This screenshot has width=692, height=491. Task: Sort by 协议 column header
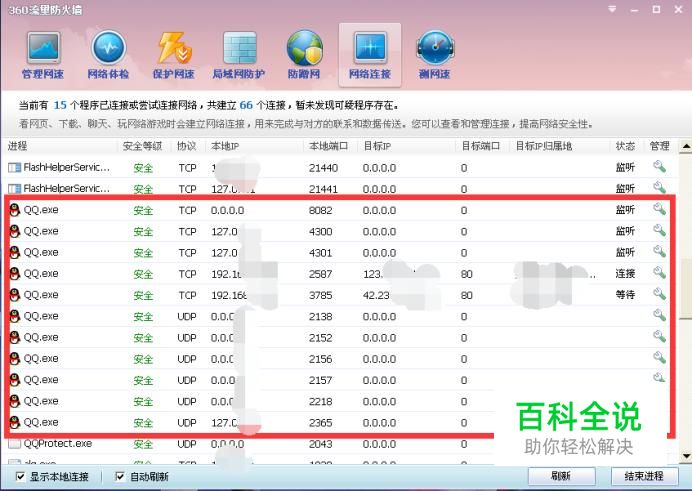tap(187, 146)
